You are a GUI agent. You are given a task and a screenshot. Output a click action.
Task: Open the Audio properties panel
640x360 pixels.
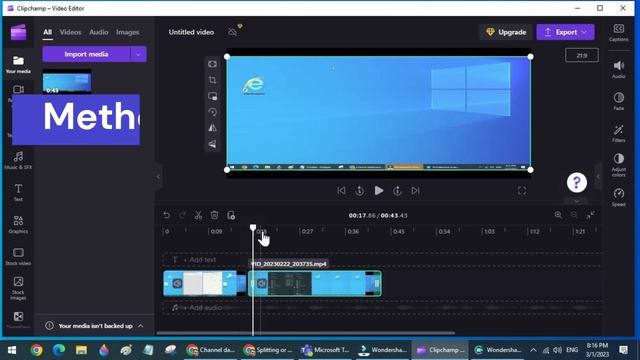[x=618, y=69]
